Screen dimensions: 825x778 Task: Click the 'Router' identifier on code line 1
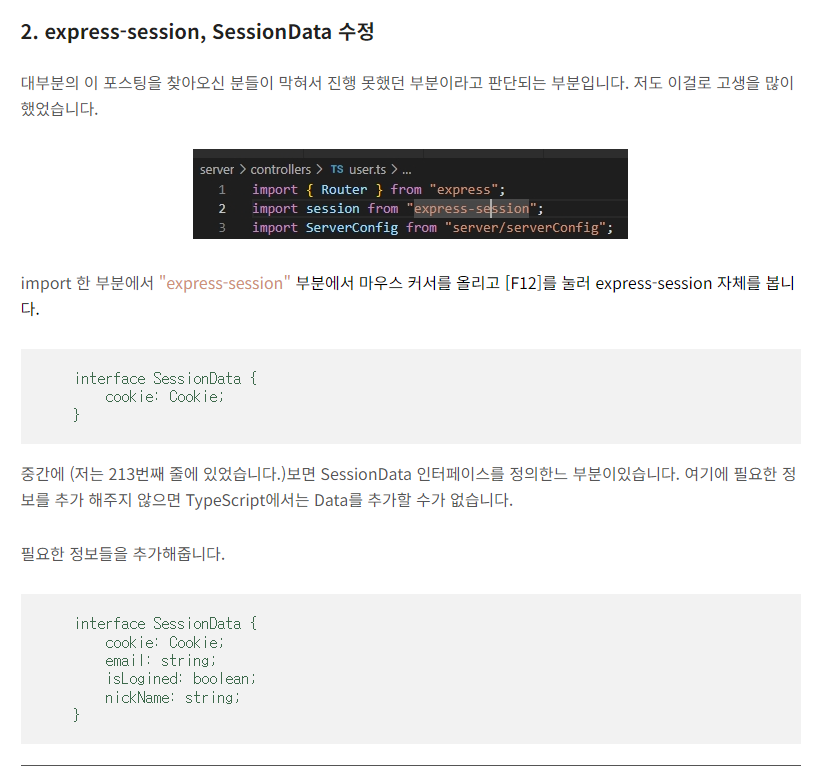click(344, 189)
